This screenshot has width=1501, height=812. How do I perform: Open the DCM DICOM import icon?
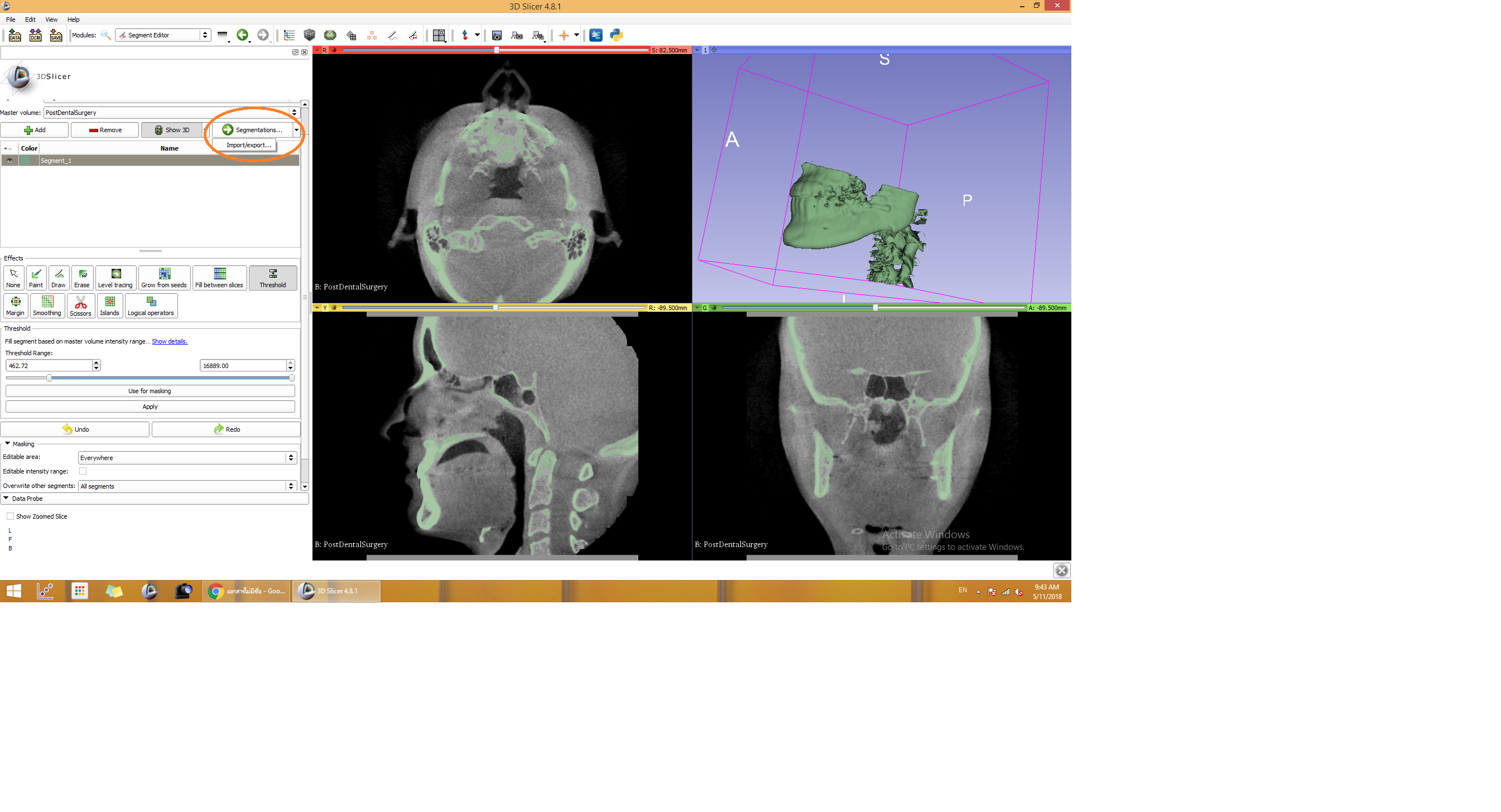pos(36,36)
